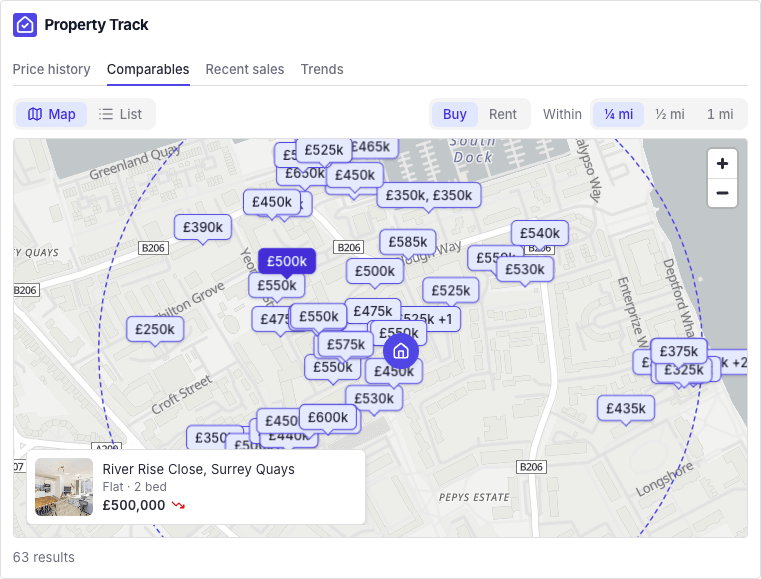Select the Rent option
Image resolution: width=761 pixels, height=579 pixels.
click(x=503, y=114)
